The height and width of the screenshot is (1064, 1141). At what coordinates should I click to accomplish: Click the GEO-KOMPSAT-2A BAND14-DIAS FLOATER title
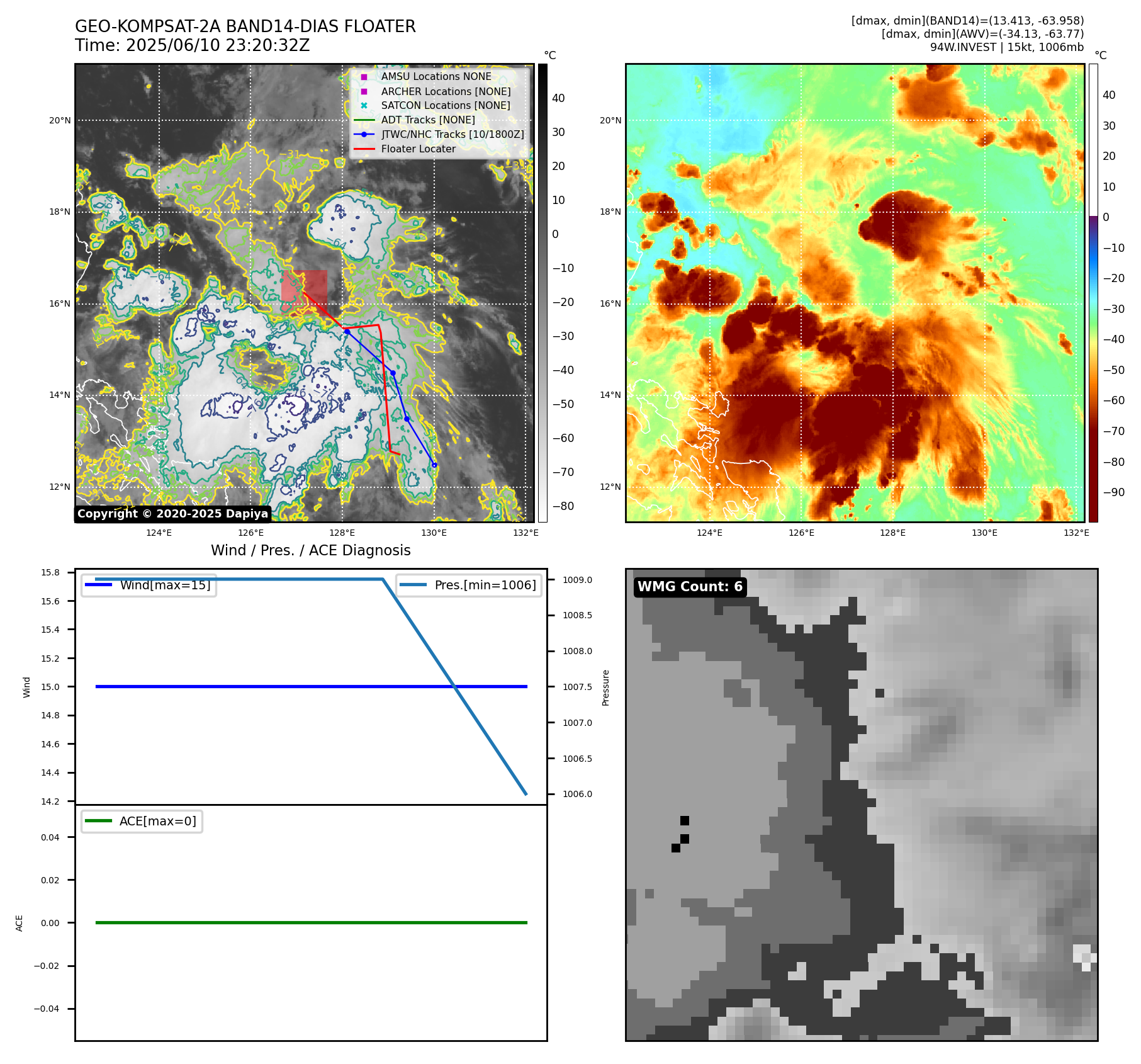tap(245, 26)
